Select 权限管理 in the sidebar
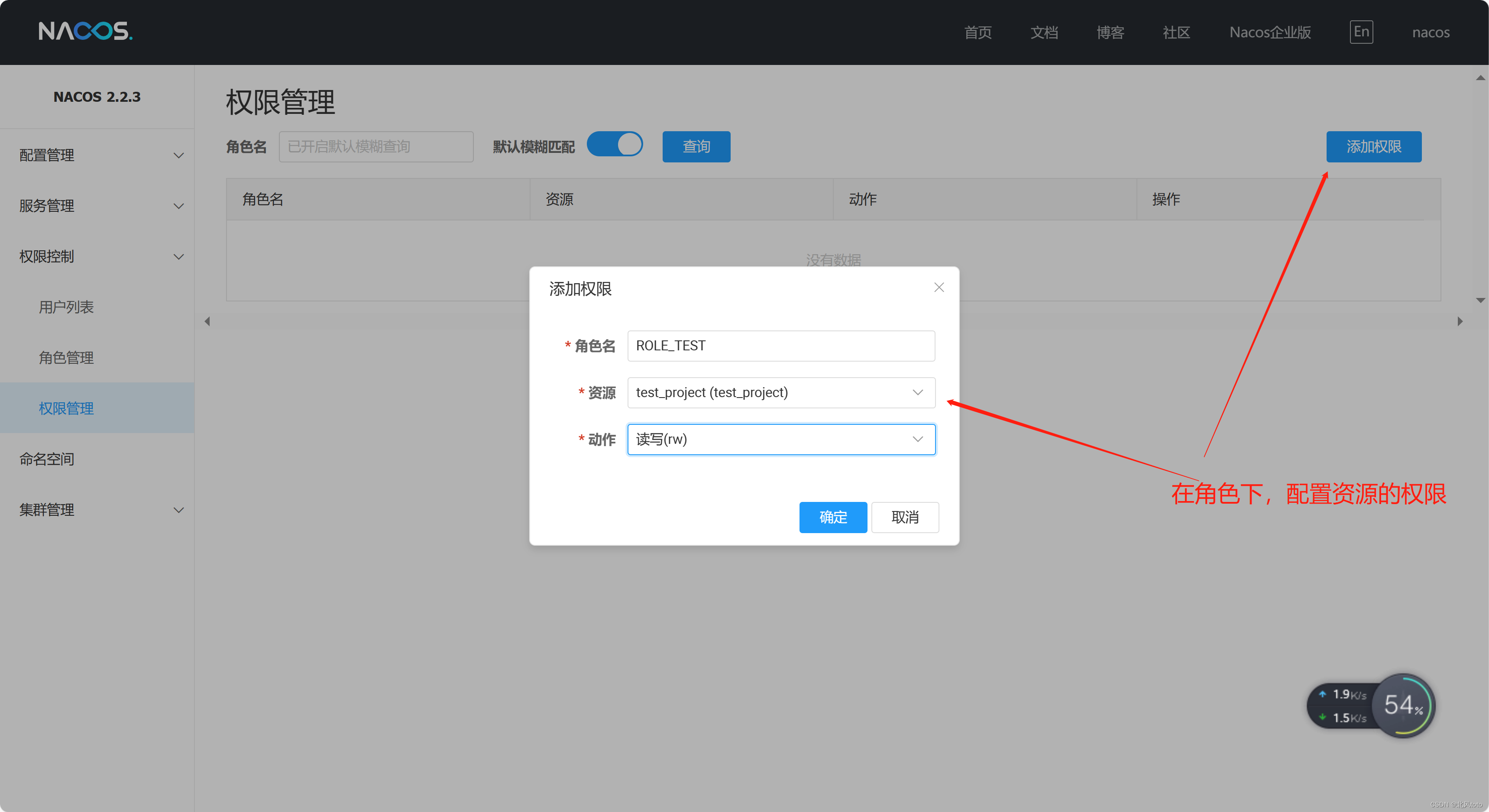This screenshot has height=812, width=1489. click(97, 408)
